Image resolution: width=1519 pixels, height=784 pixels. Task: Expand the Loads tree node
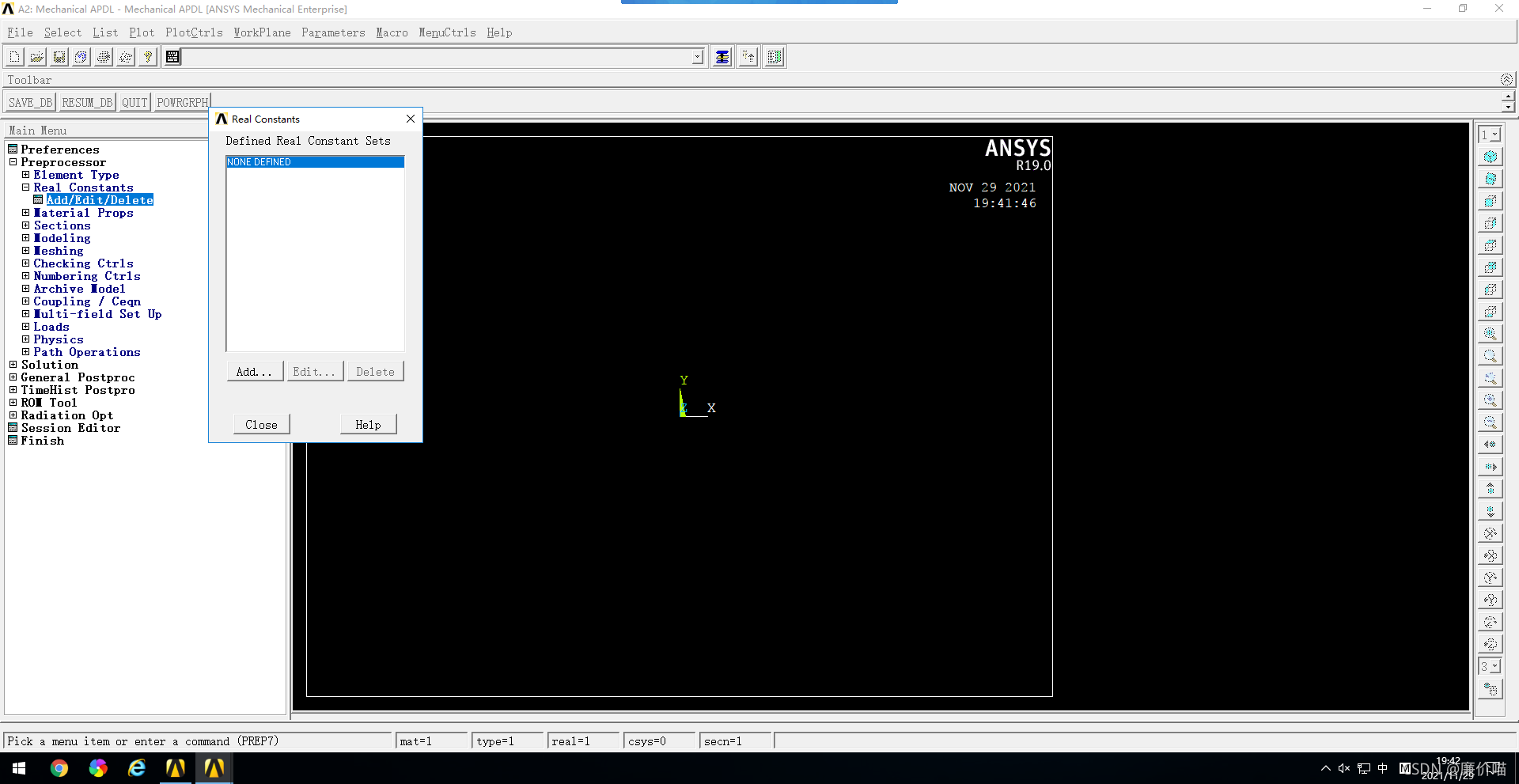pos(25,327)
